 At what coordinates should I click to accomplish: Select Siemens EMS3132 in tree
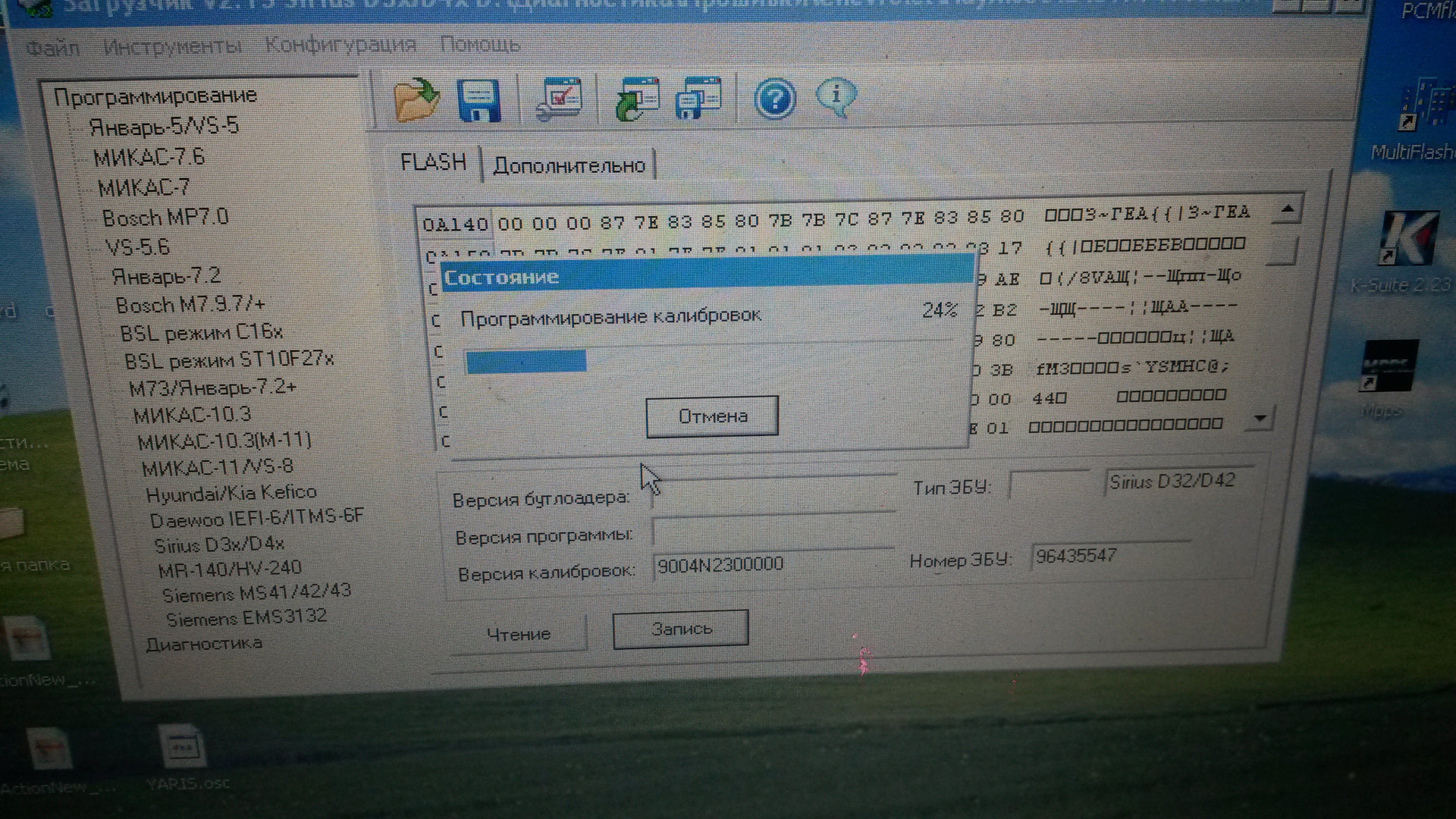pyautogui.click(x=246, y=618)
